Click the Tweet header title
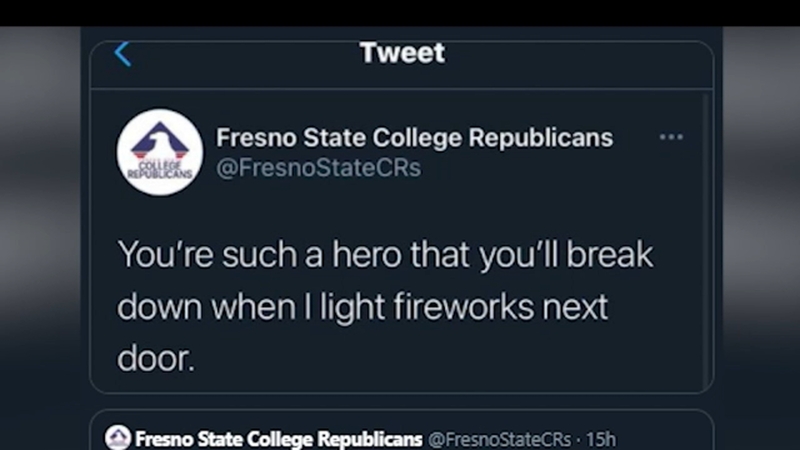 [402, 53]
